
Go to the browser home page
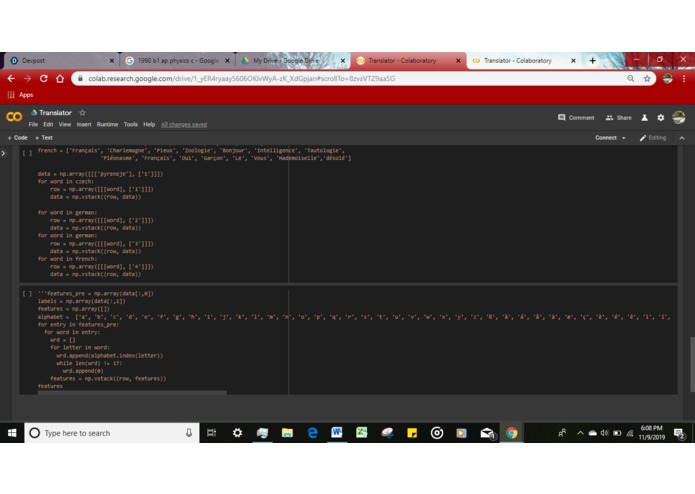click(x=60, y=78)
